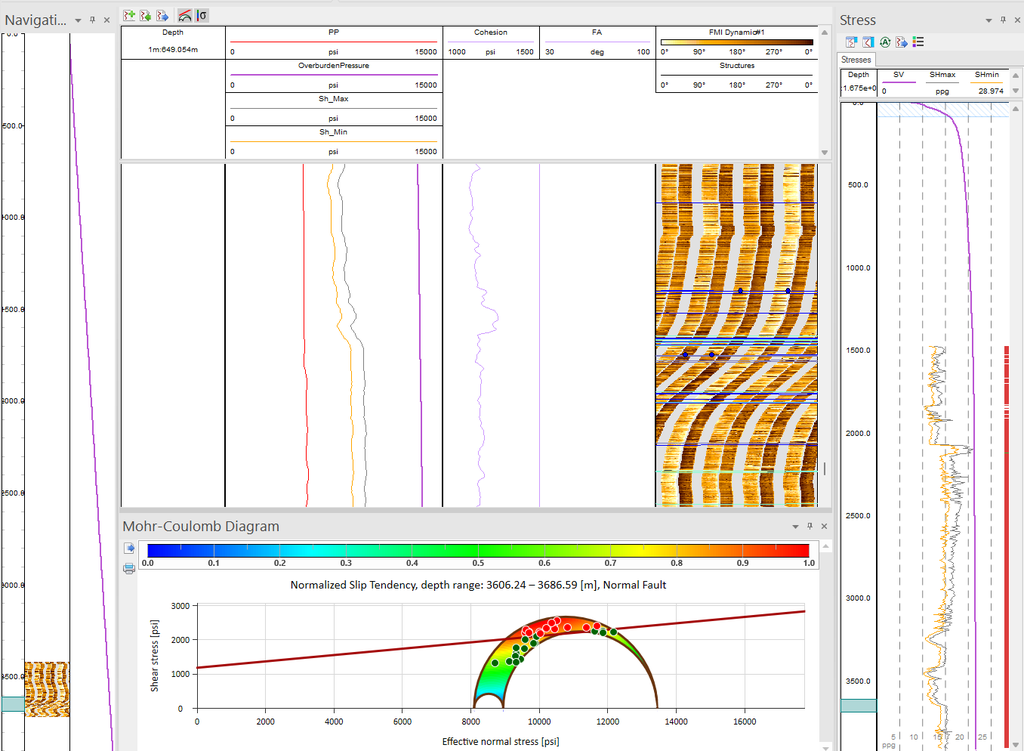The width and height of the screenshot is (1024, 751).
Task: Click the first log-track icon in Stress toolbar
Action: point(852,42)
